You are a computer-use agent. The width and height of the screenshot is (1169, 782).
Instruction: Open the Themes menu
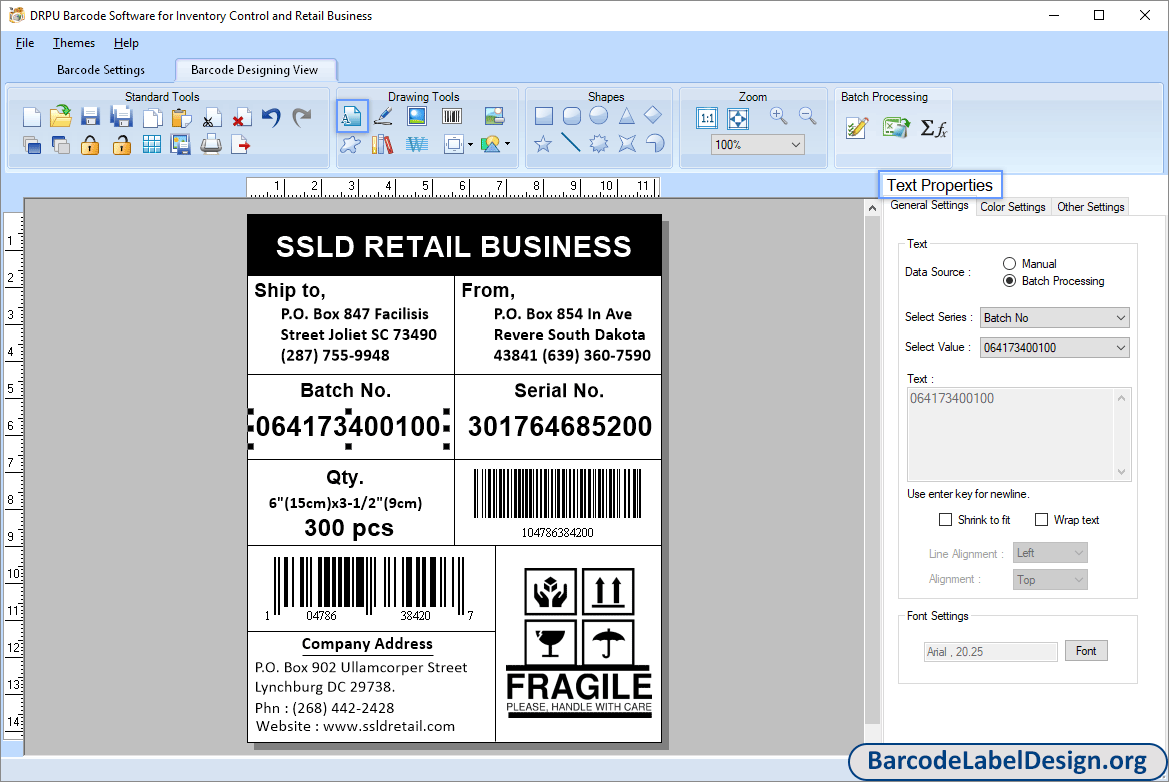click(x=74, y=43)
